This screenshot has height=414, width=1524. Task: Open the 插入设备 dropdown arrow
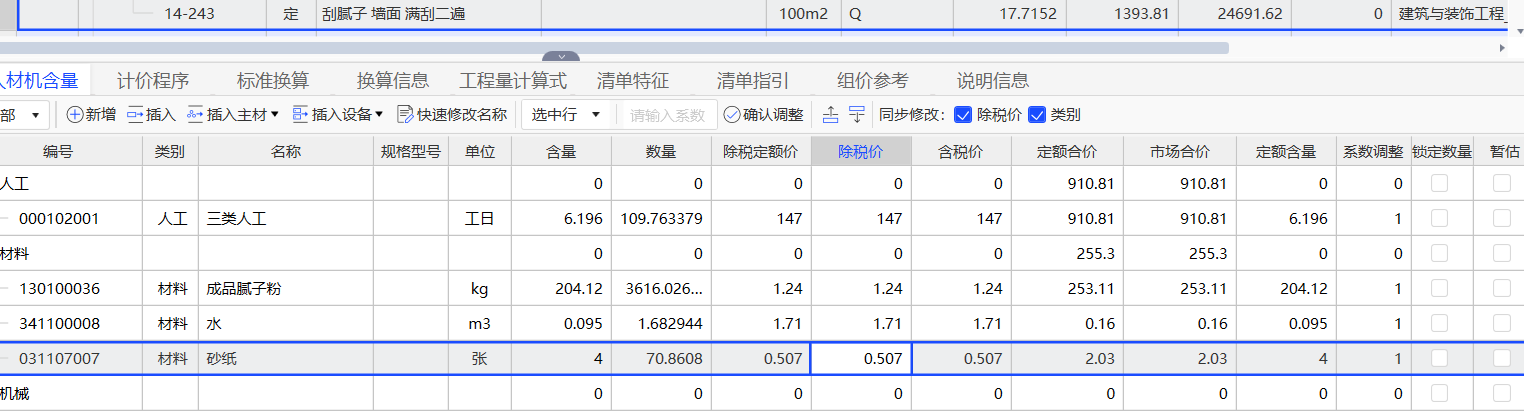(379, 115)
